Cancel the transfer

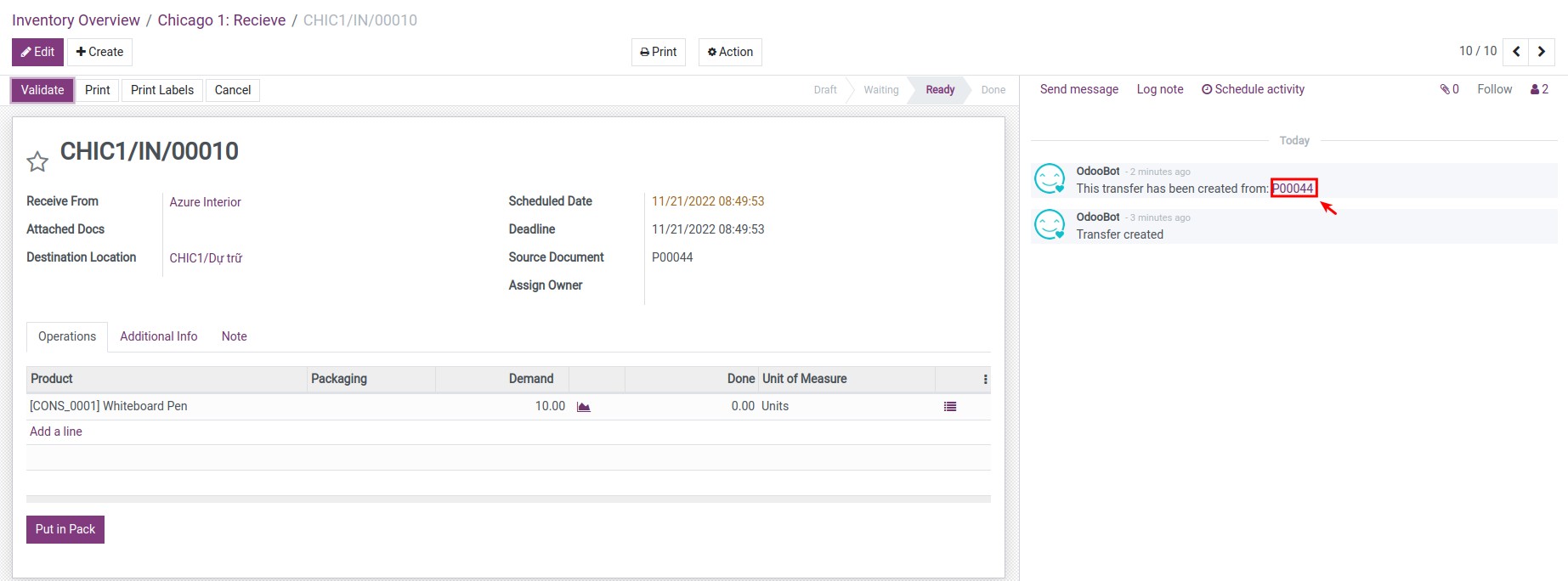233,90
